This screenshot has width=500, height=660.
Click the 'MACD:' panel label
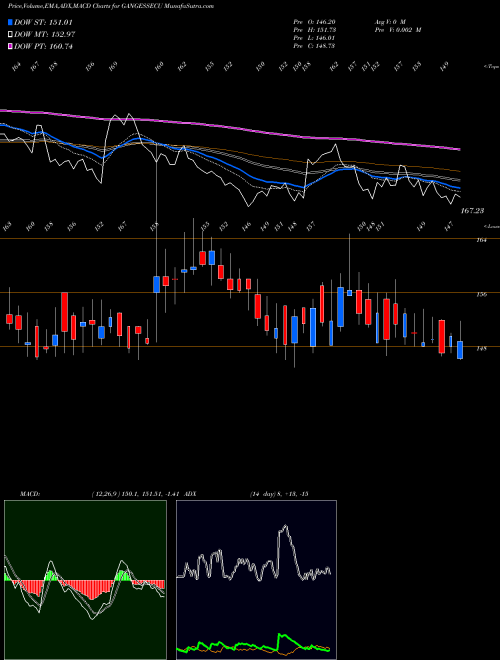pyautogui.click(x=30, y=494)
